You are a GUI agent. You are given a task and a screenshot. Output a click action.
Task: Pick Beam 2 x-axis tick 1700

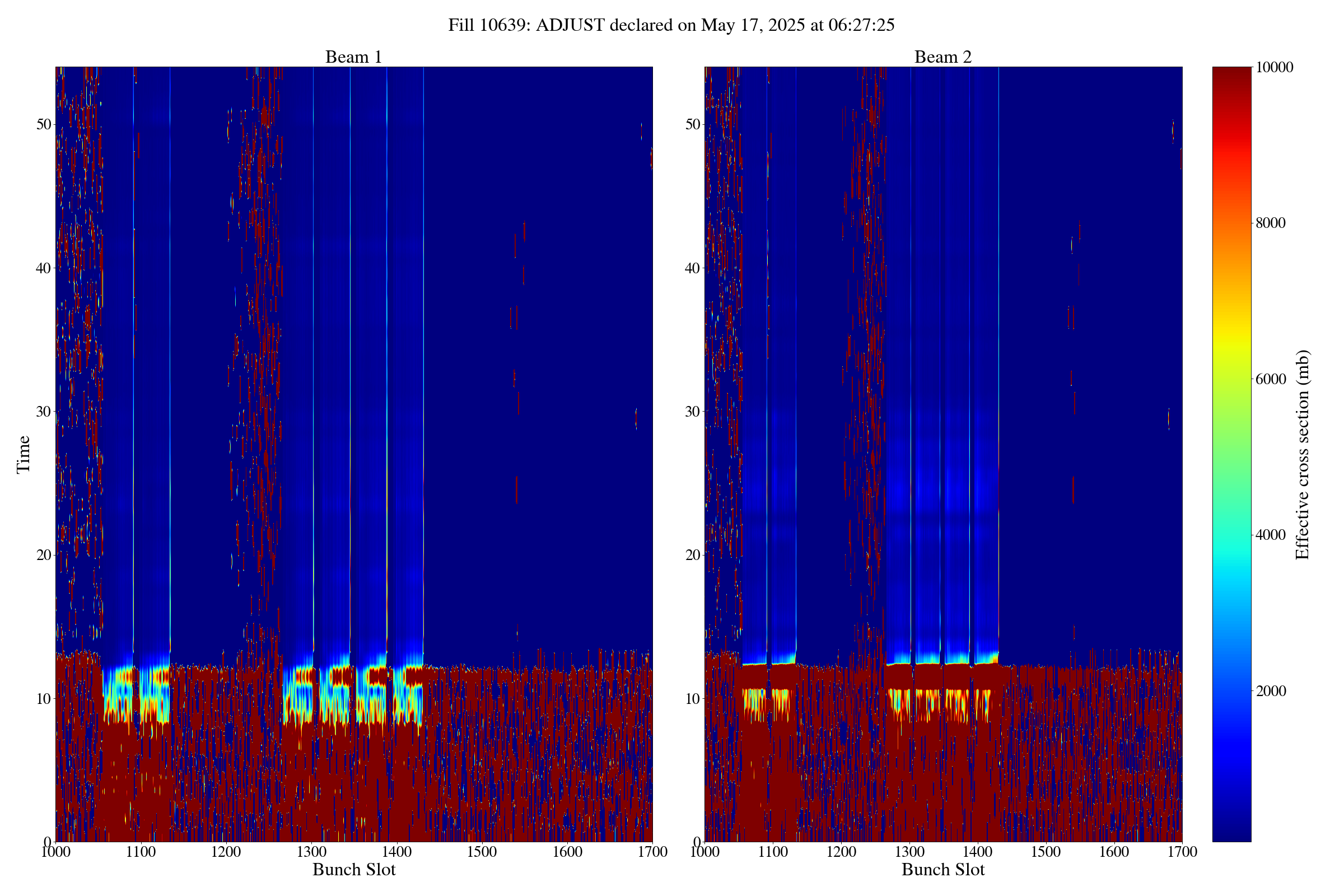click(x=1182, y=852)
